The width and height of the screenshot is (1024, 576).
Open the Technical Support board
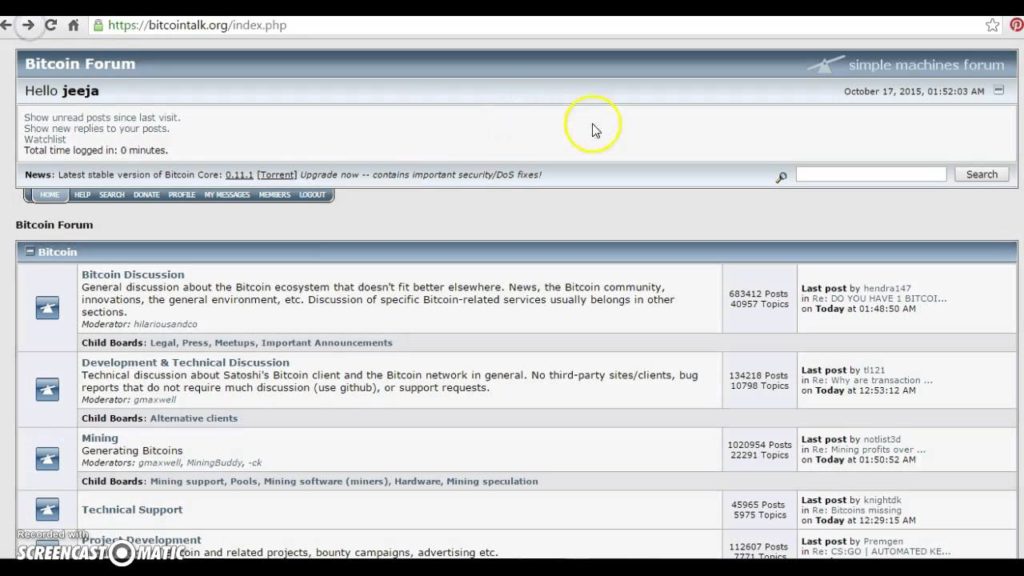tap(132, 509)
